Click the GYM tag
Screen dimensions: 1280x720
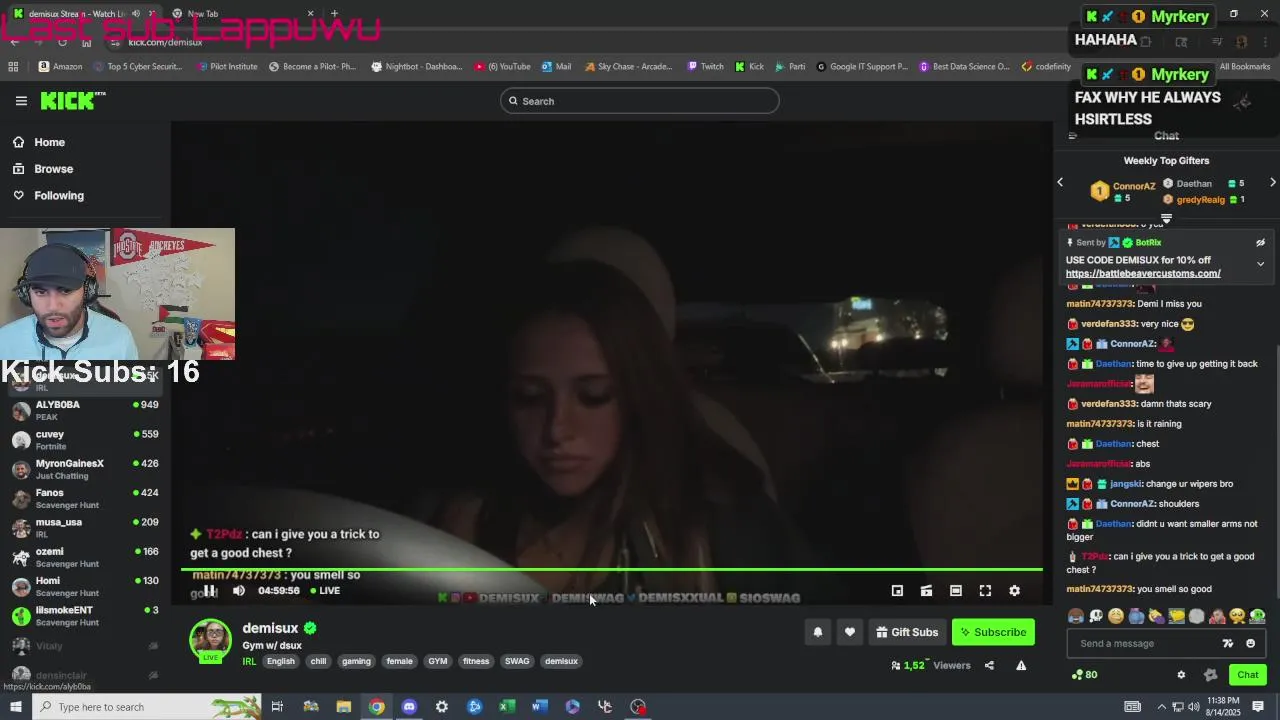pos(438,661)
